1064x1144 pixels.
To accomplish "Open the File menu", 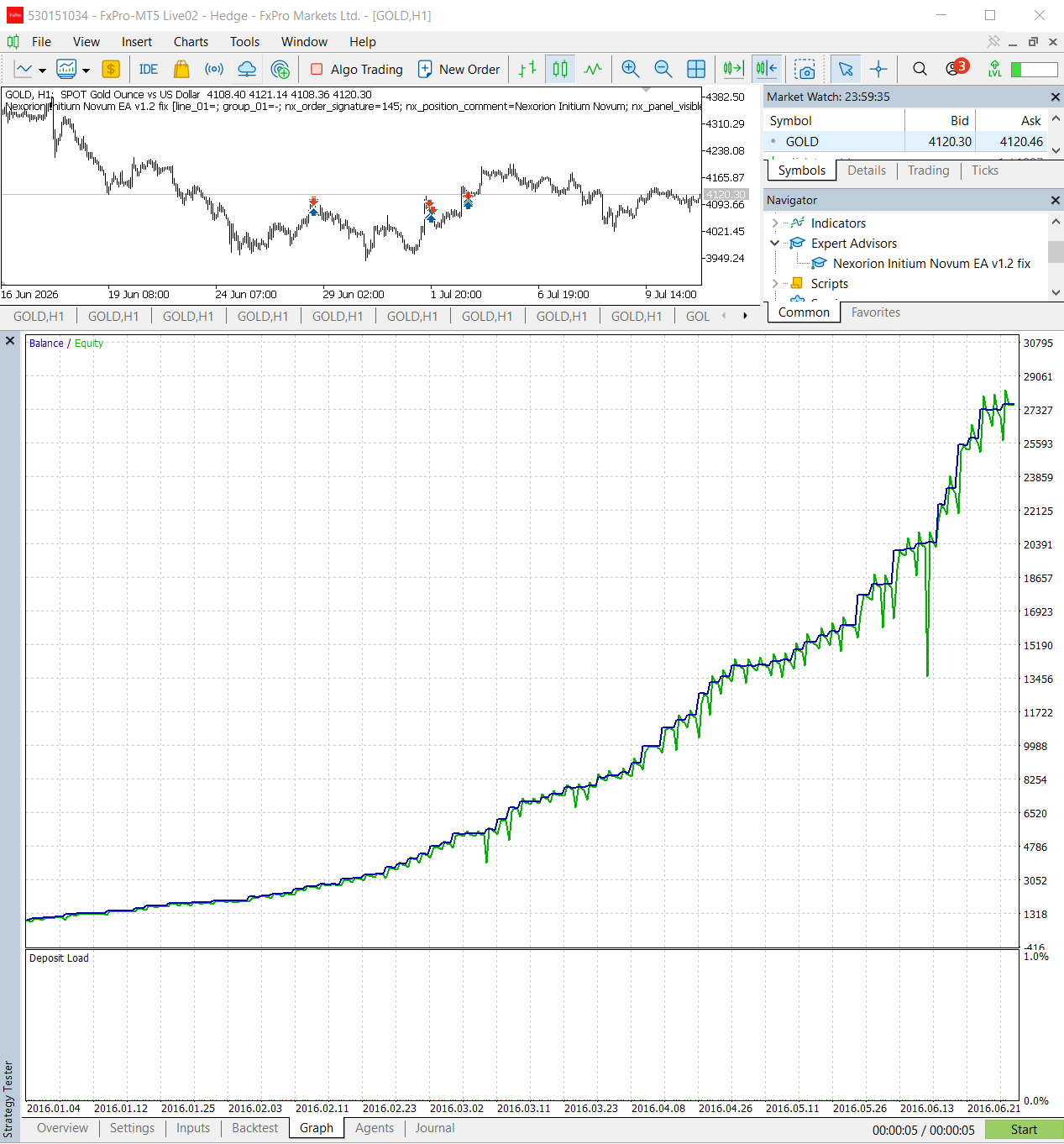I will [41, 42].
